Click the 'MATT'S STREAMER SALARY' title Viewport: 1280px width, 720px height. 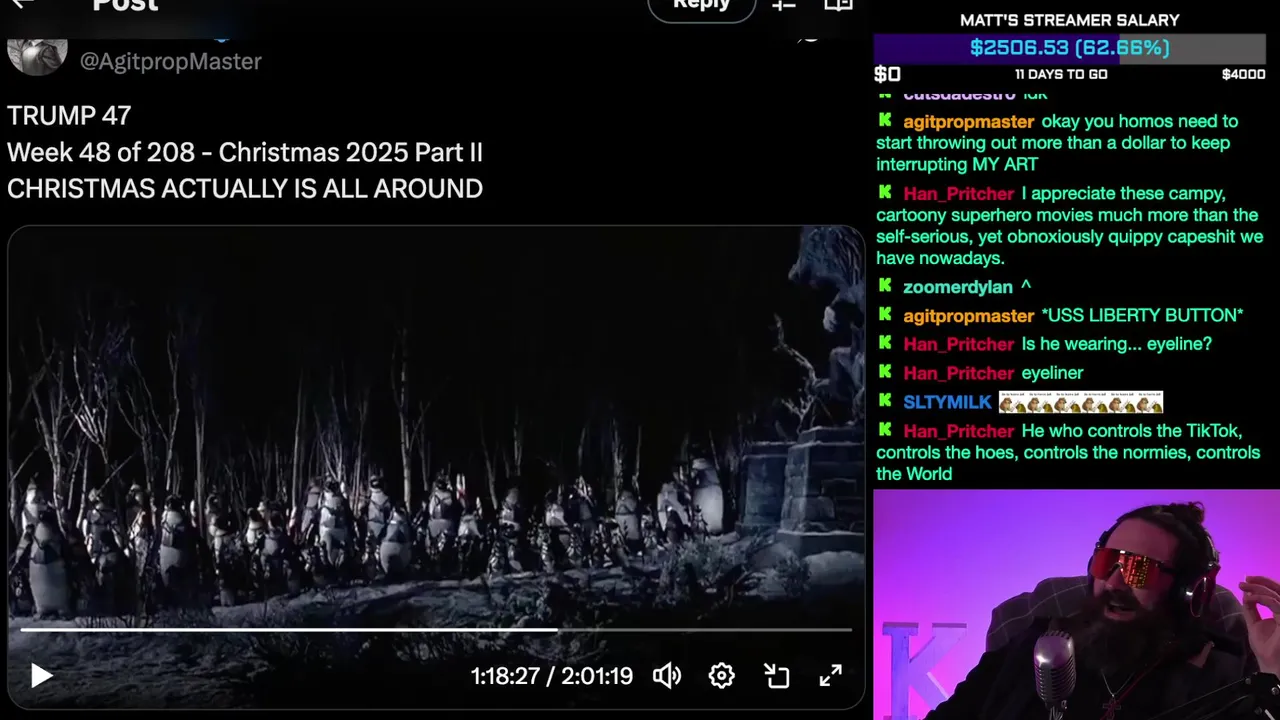(x=1070, y=20)
